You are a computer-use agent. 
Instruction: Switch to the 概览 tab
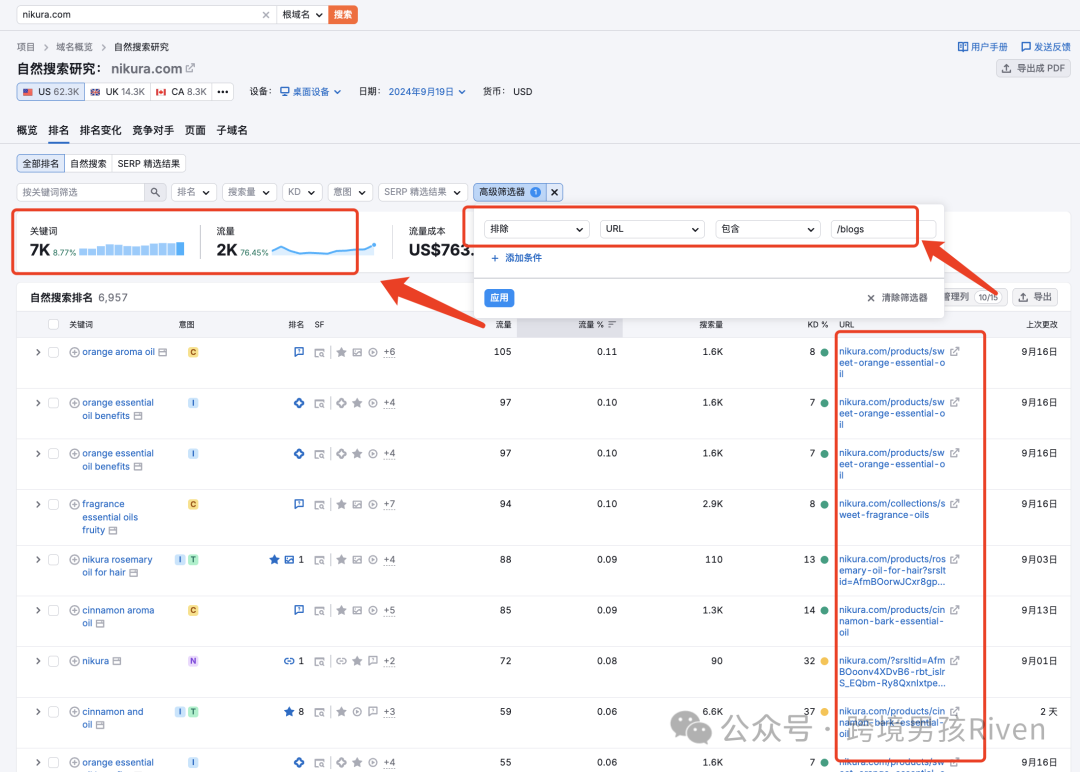27,130
